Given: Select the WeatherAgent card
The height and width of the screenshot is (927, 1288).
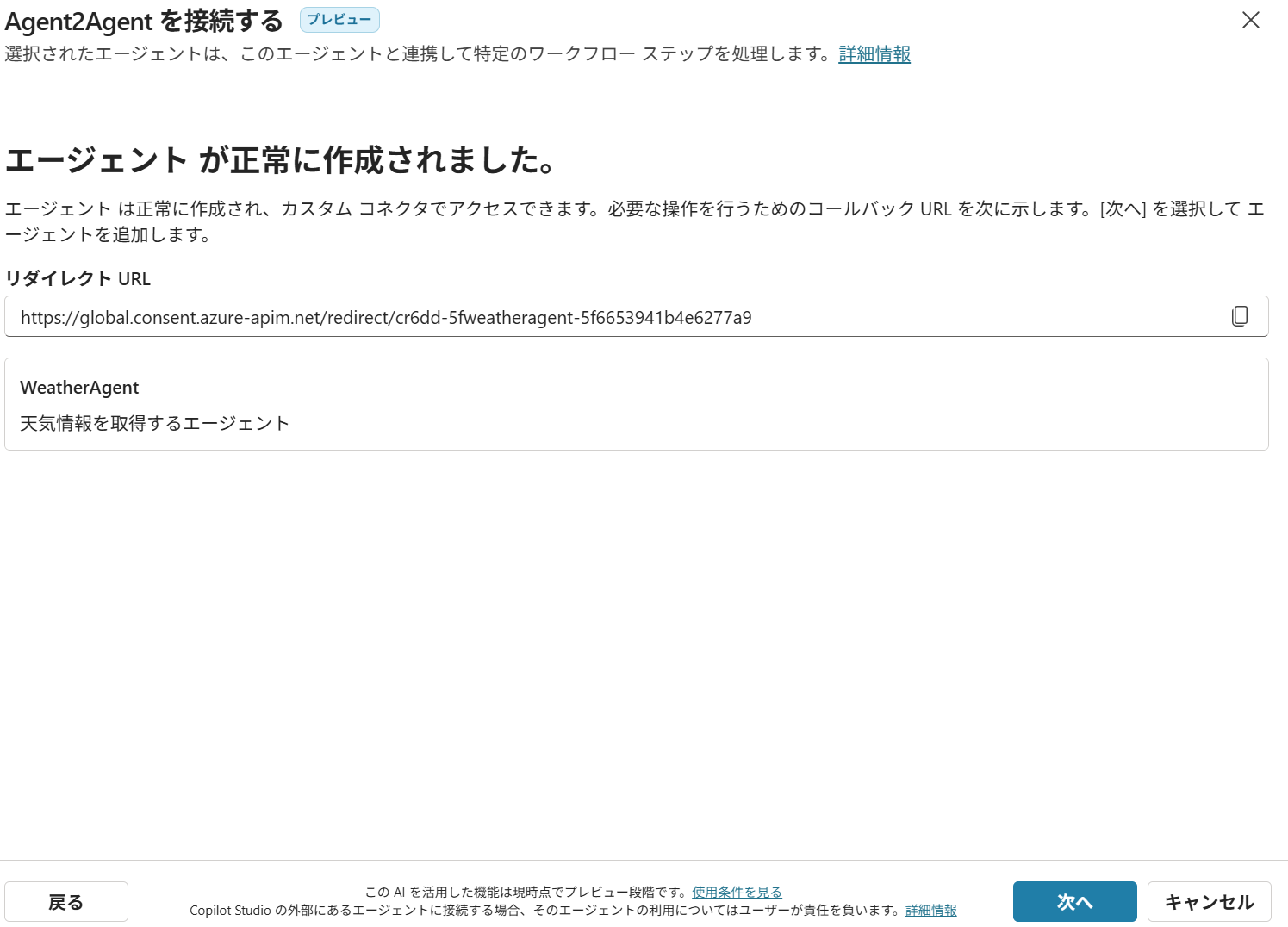Looking at the screenshot, I should click(637, 404).
